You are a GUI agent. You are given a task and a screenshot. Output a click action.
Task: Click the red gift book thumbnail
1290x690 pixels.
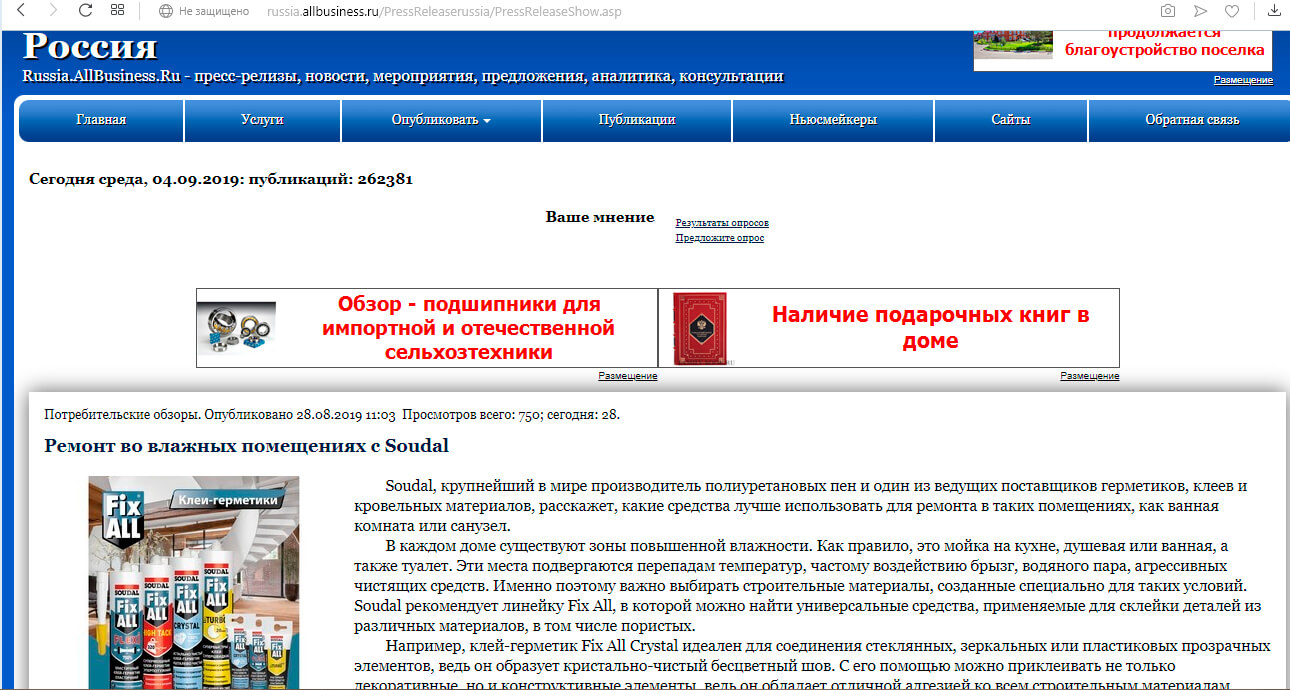[x=699, y=328]
